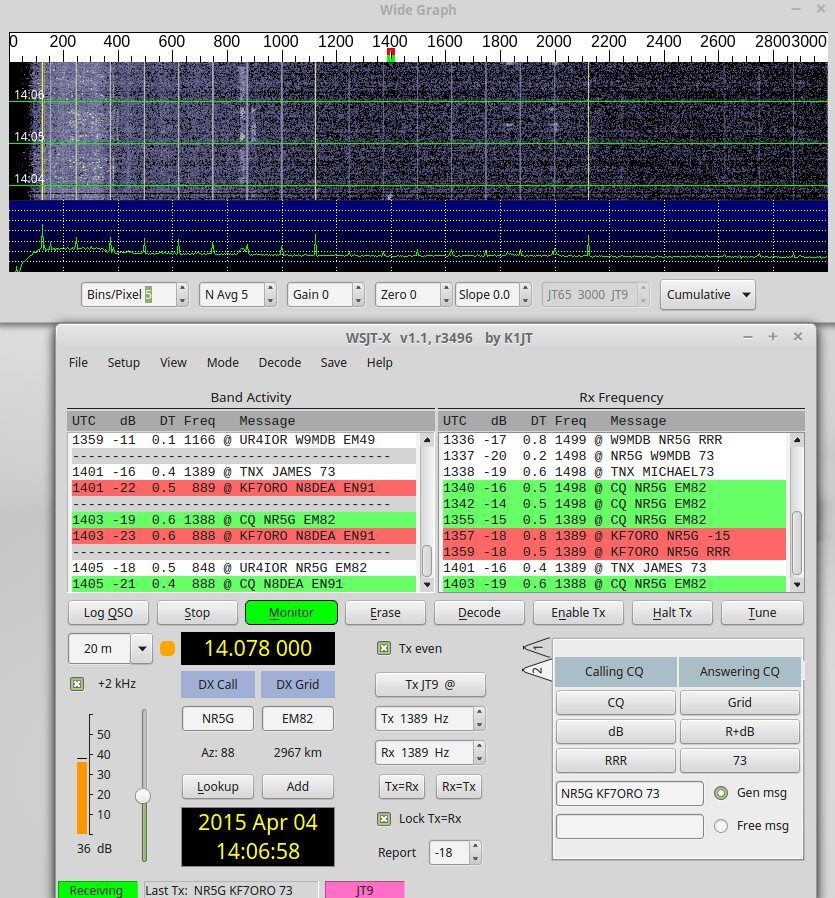The height and width of the screenshot is (898, 835).
Task: Select the Free msg radio button
Action: (721, 826)
